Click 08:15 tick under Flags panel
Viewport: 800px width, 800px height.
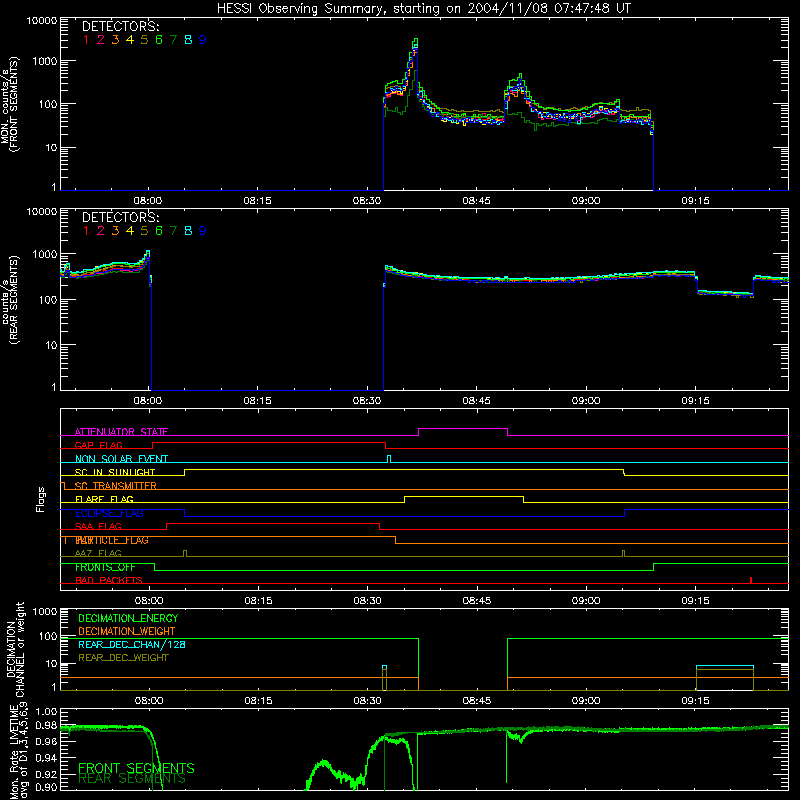pyautogui.click(x=258, y=601)
